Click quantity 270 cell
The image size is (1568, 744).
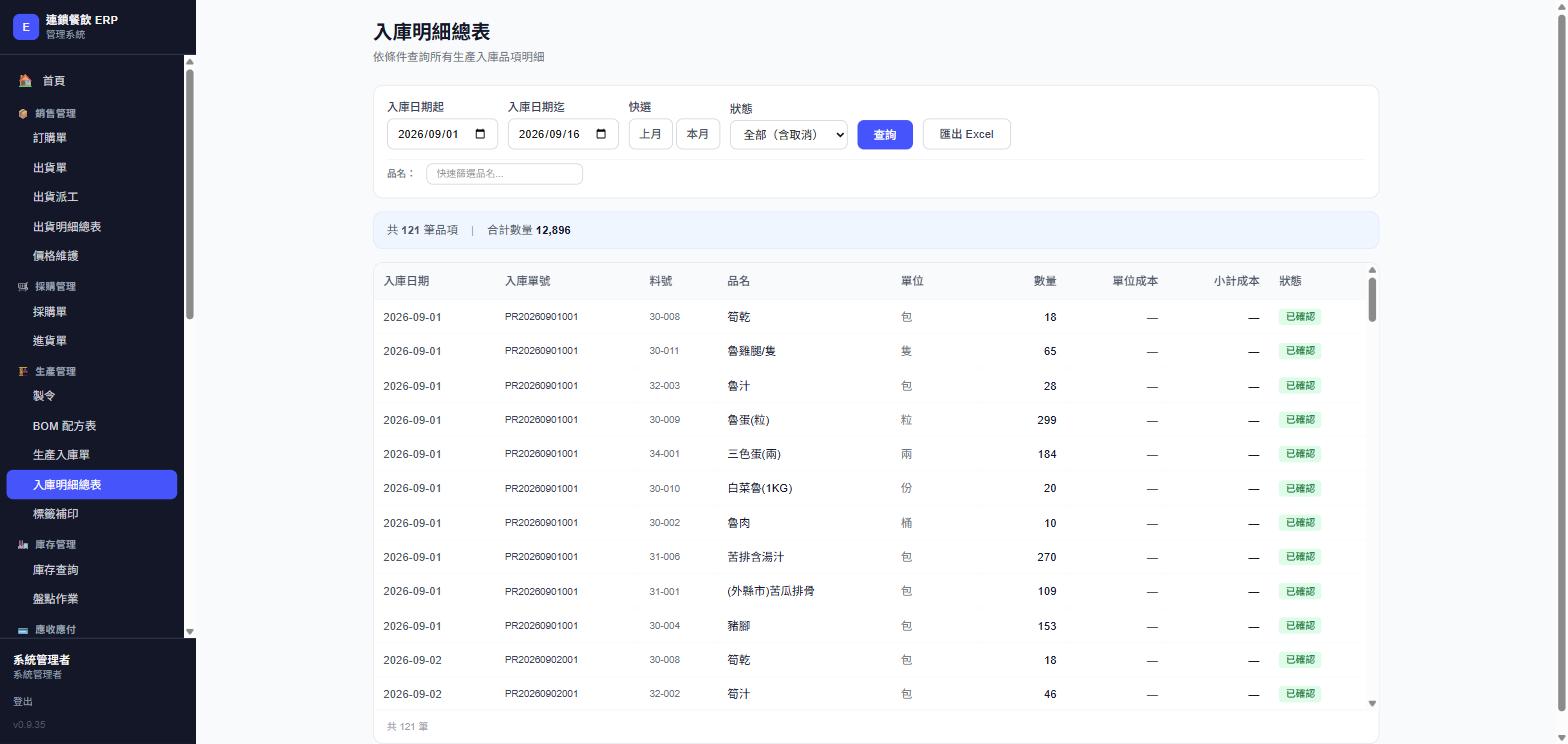click(x=1046, y=557)
